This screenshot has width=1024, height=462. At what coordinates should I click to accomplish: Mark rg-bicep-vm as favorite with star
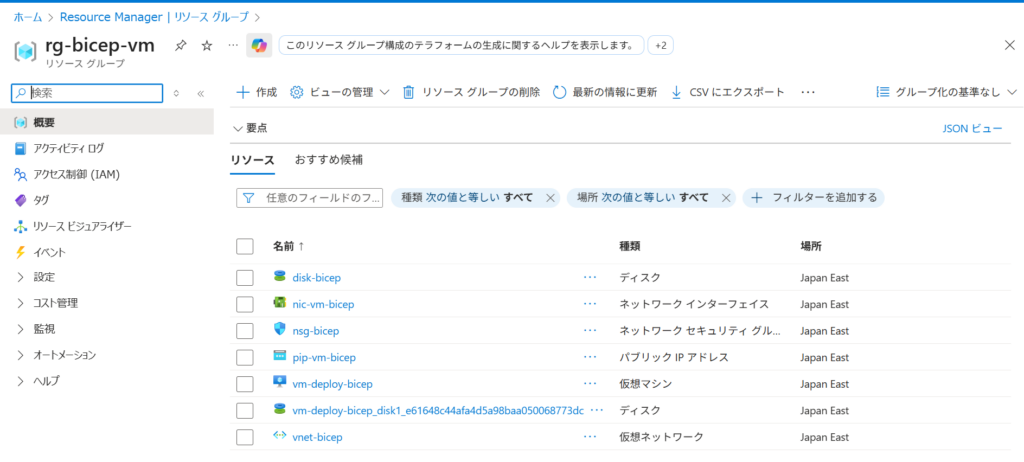[207, 46]
